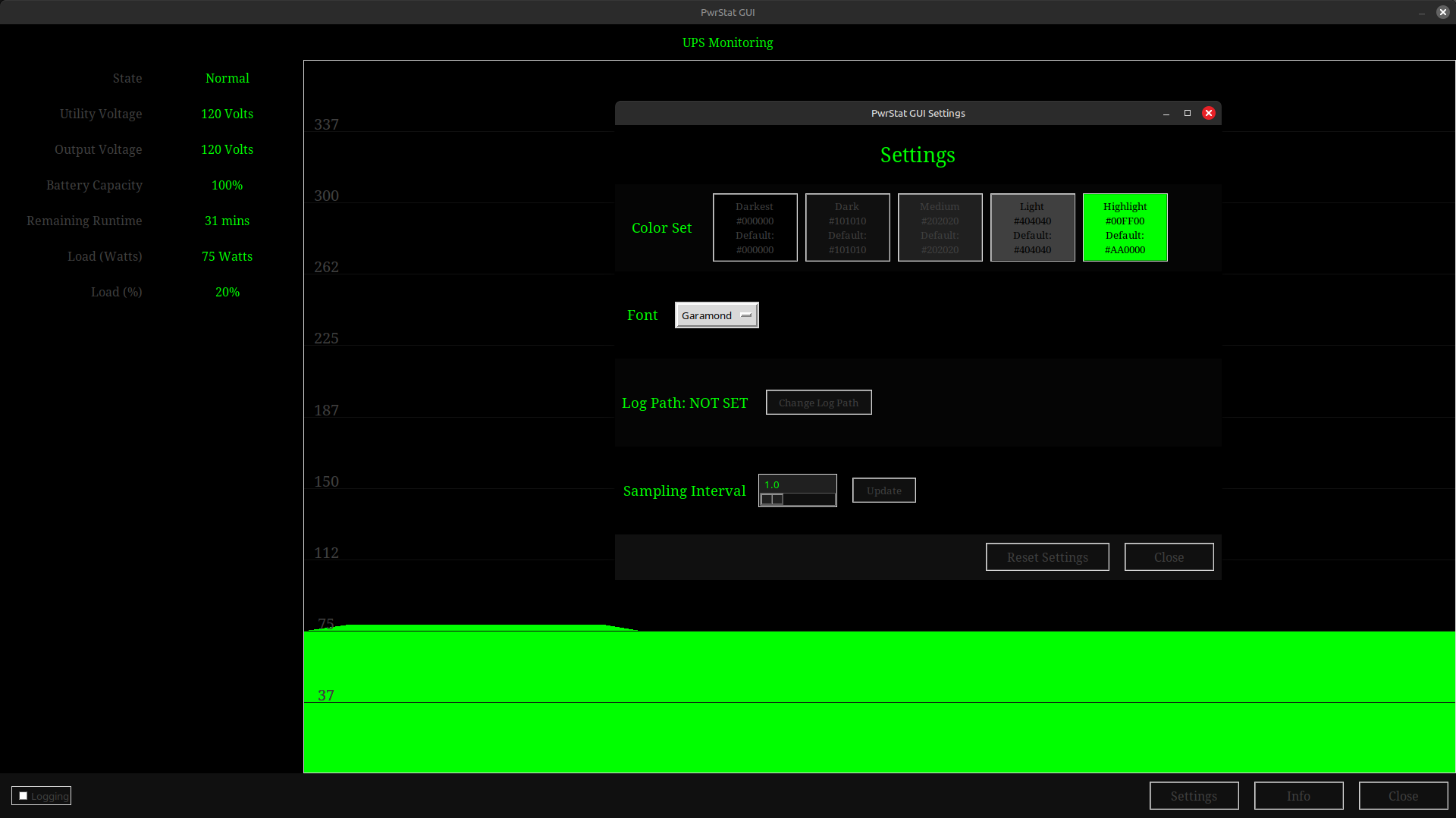Viewport: 1456px width, 818px height.
Task: Open the Info window
Action: point(1298,796)
